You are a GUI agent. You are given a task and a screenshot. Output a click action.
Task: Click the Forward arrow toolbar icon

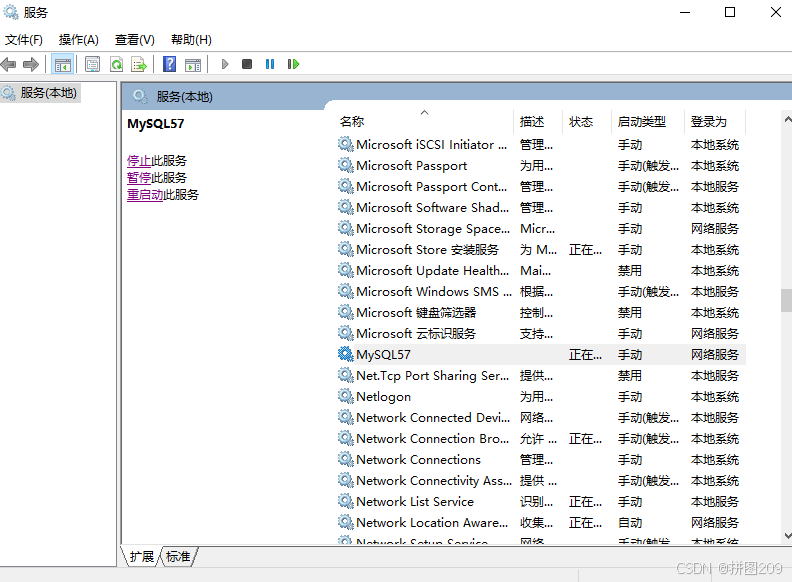[x=31, y=64]
